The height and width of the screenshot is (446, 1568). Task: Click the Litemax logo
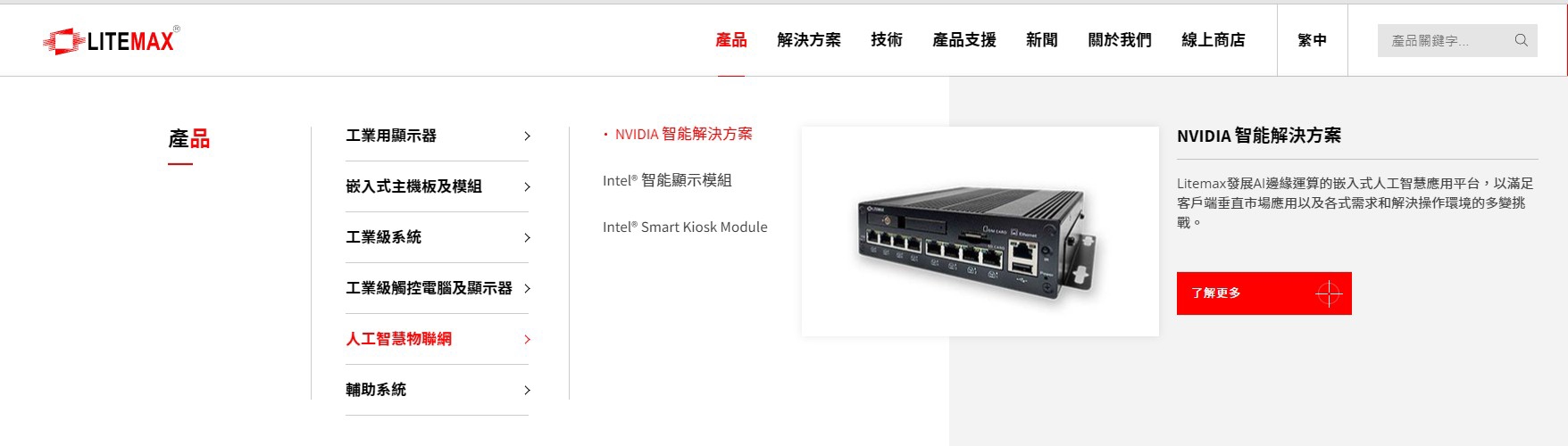pos(112,40)
